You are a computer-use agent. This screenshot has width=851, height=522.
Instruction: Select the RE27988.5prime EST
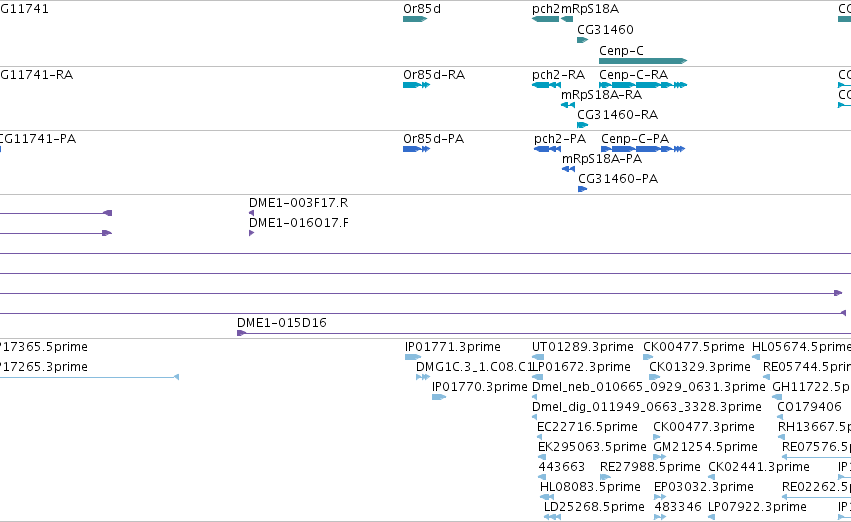[605, 477]
